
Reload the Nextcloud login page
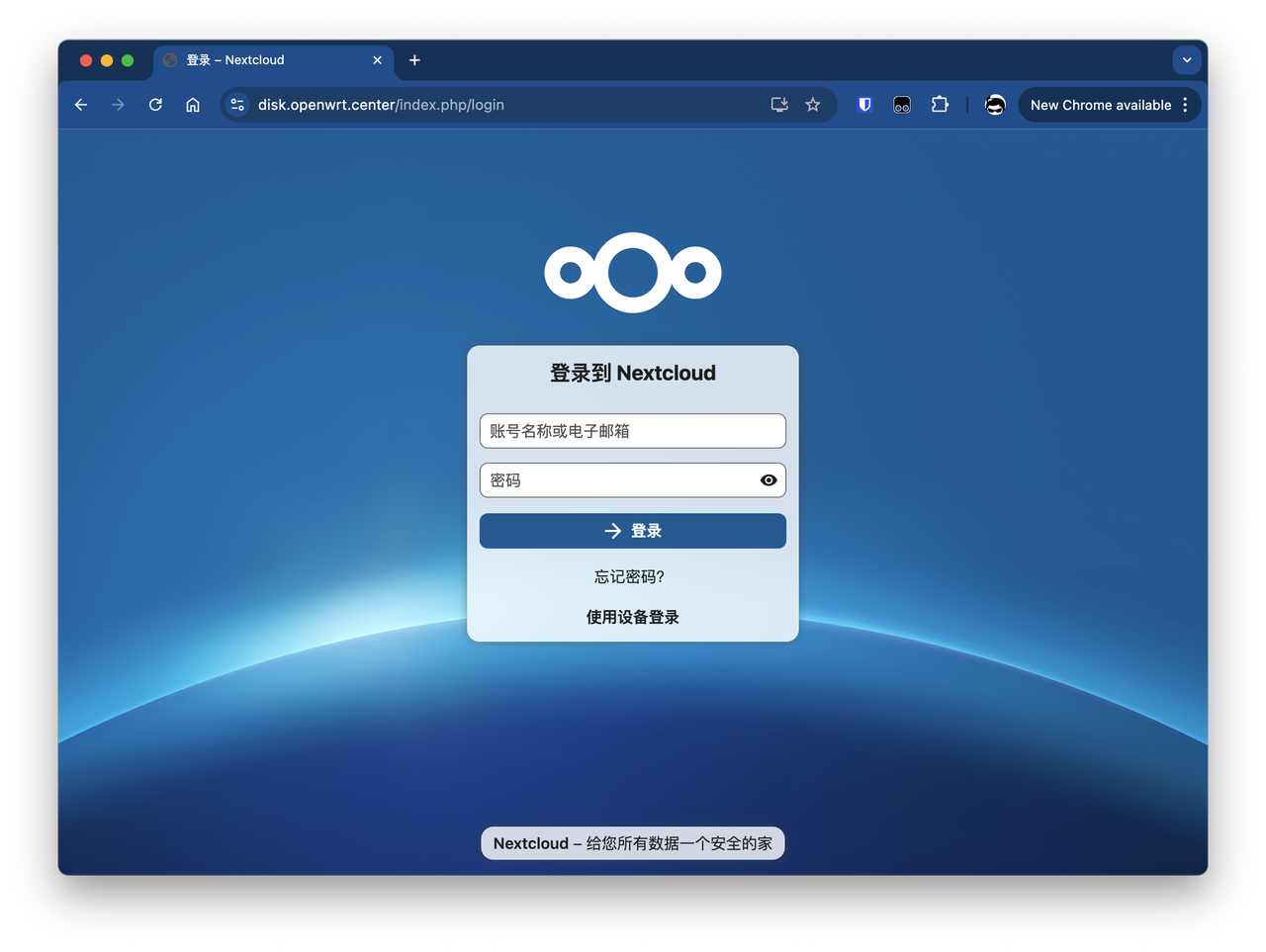click(155, 105)
